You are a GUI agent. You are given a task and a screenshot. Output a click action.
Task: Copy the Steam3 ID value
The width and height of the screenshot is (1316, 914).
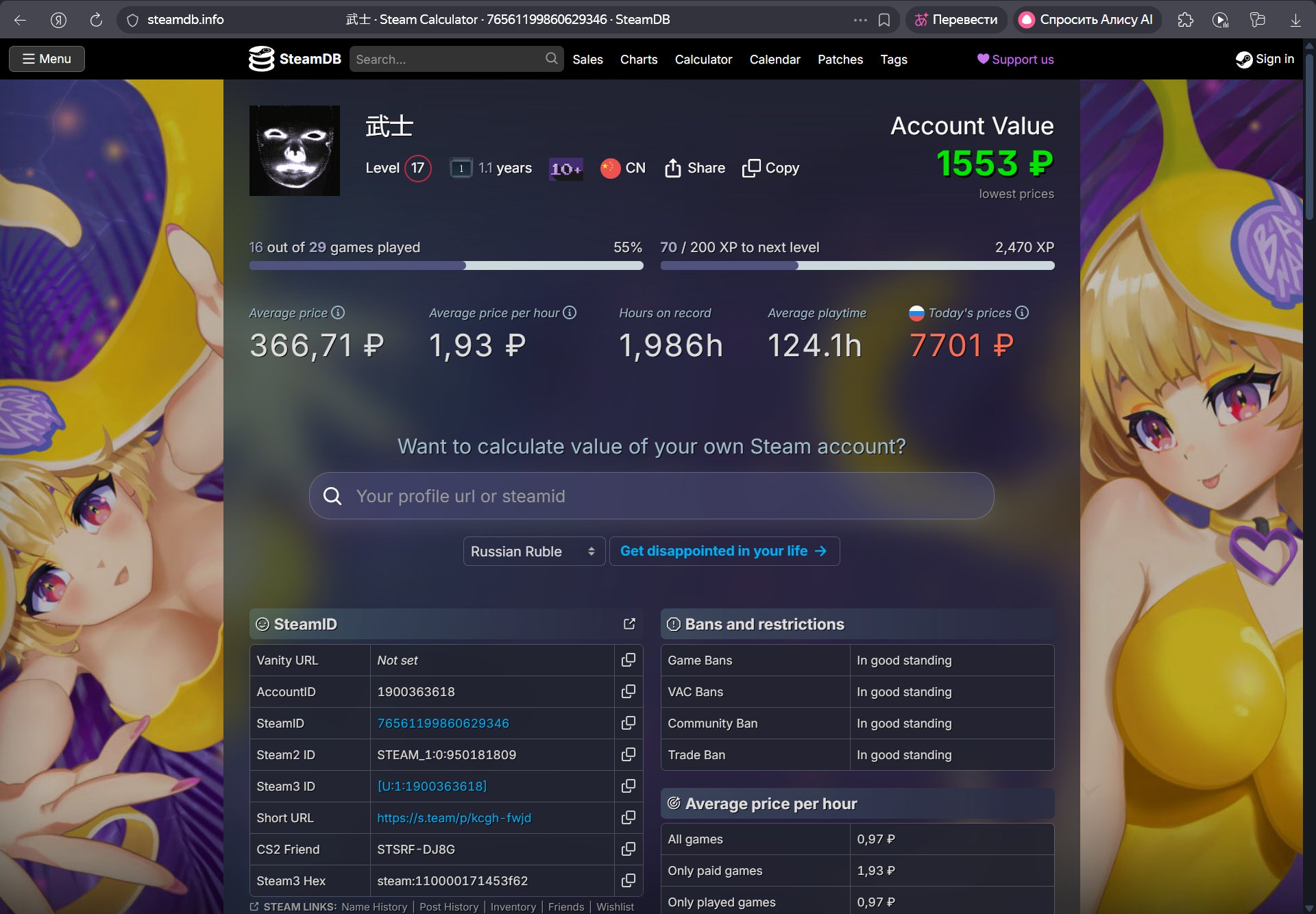pos(628,786)
